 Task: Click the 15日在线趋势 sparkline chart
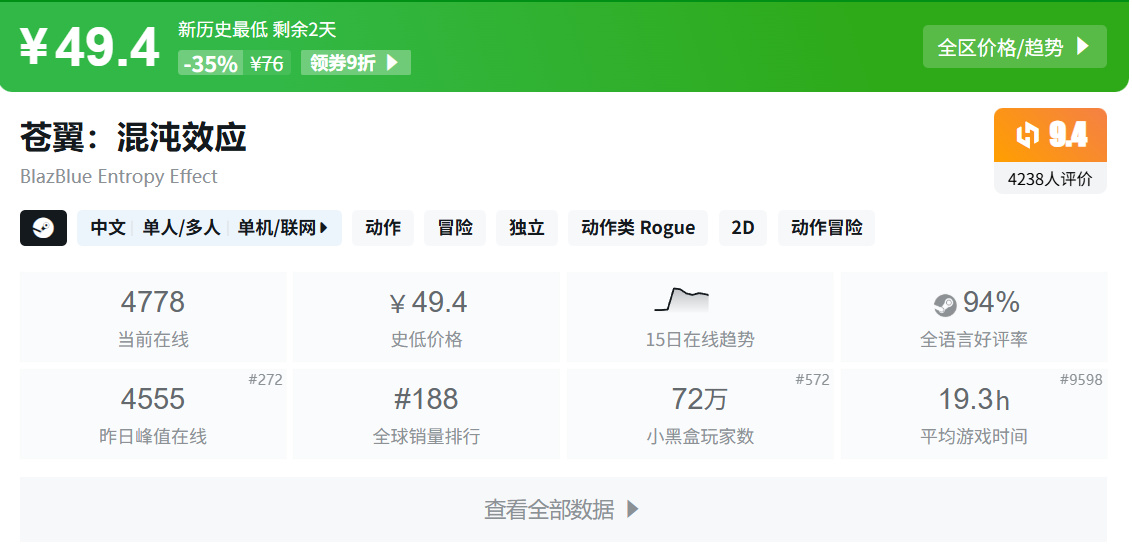click(682, 299)
